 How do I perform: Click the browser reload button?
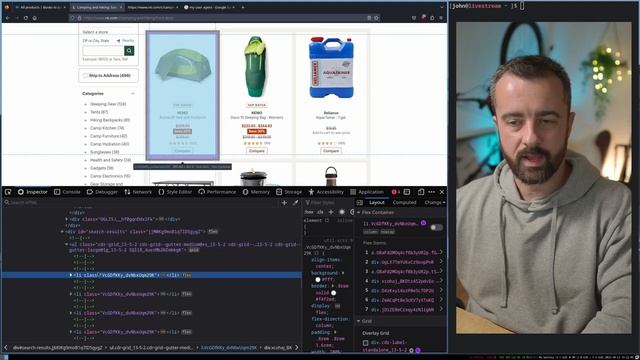pos(26,18)
